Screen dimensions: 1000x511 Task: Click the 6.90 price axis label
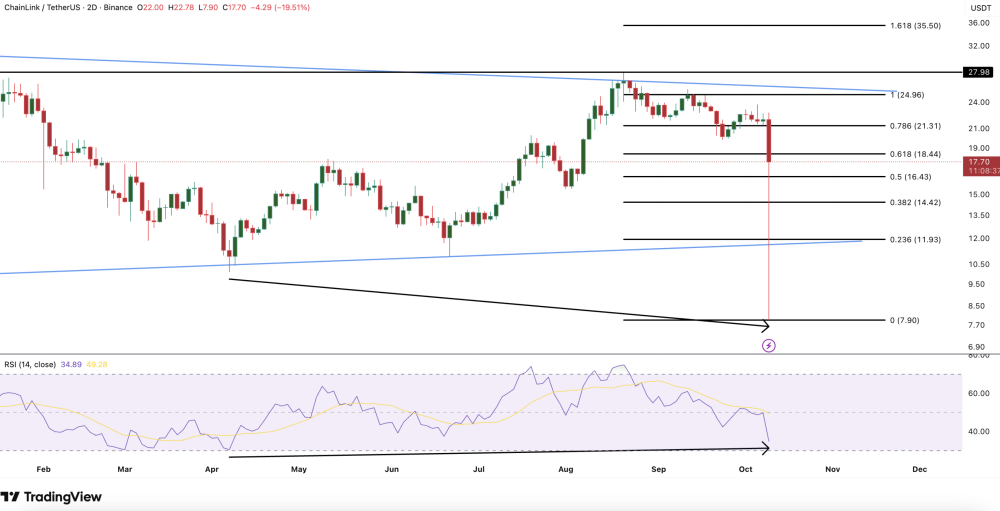pyautogui.click(x=978, y=346)
